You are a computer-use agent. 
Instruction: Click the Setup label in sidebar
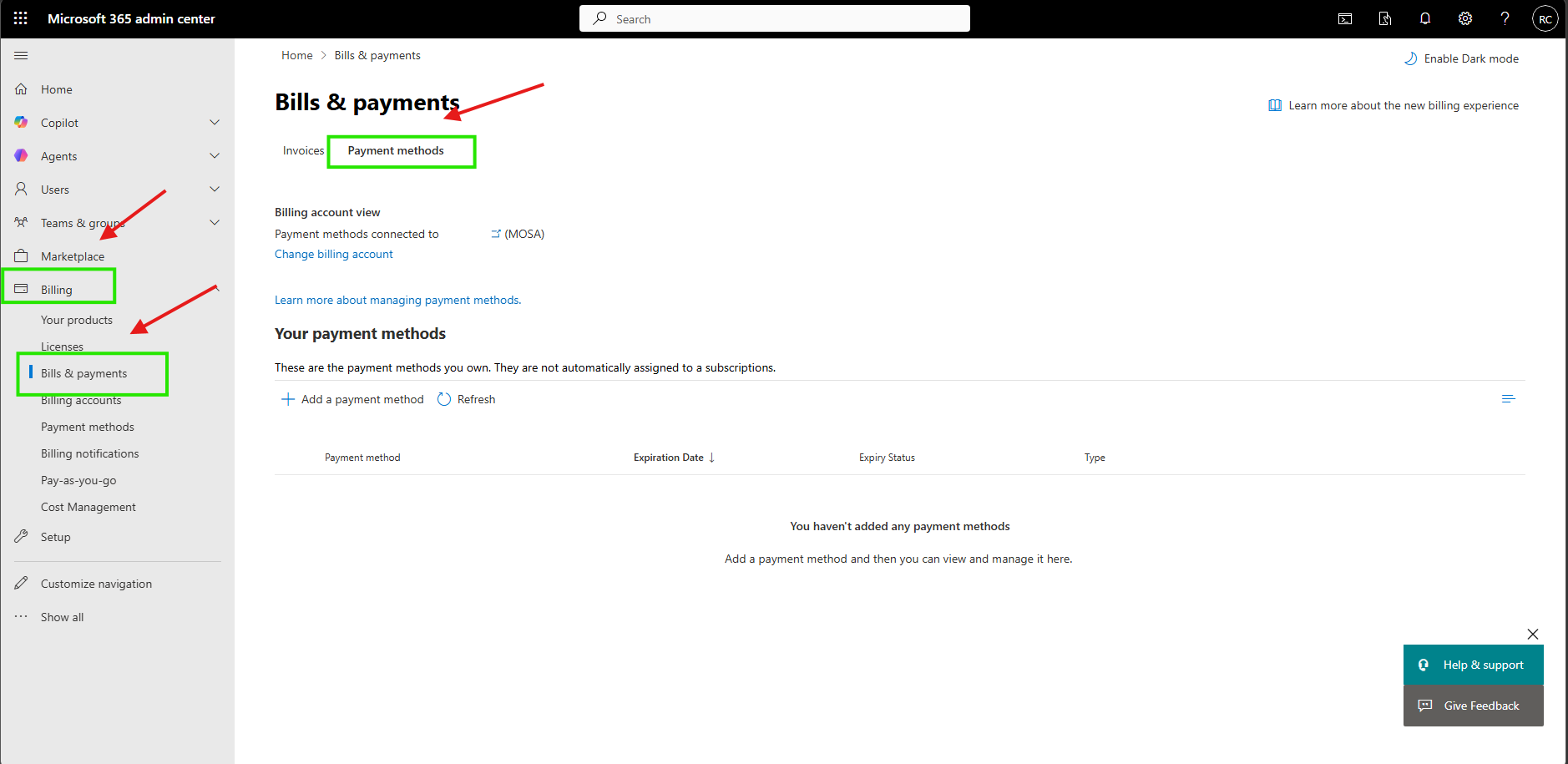(56, 537)
